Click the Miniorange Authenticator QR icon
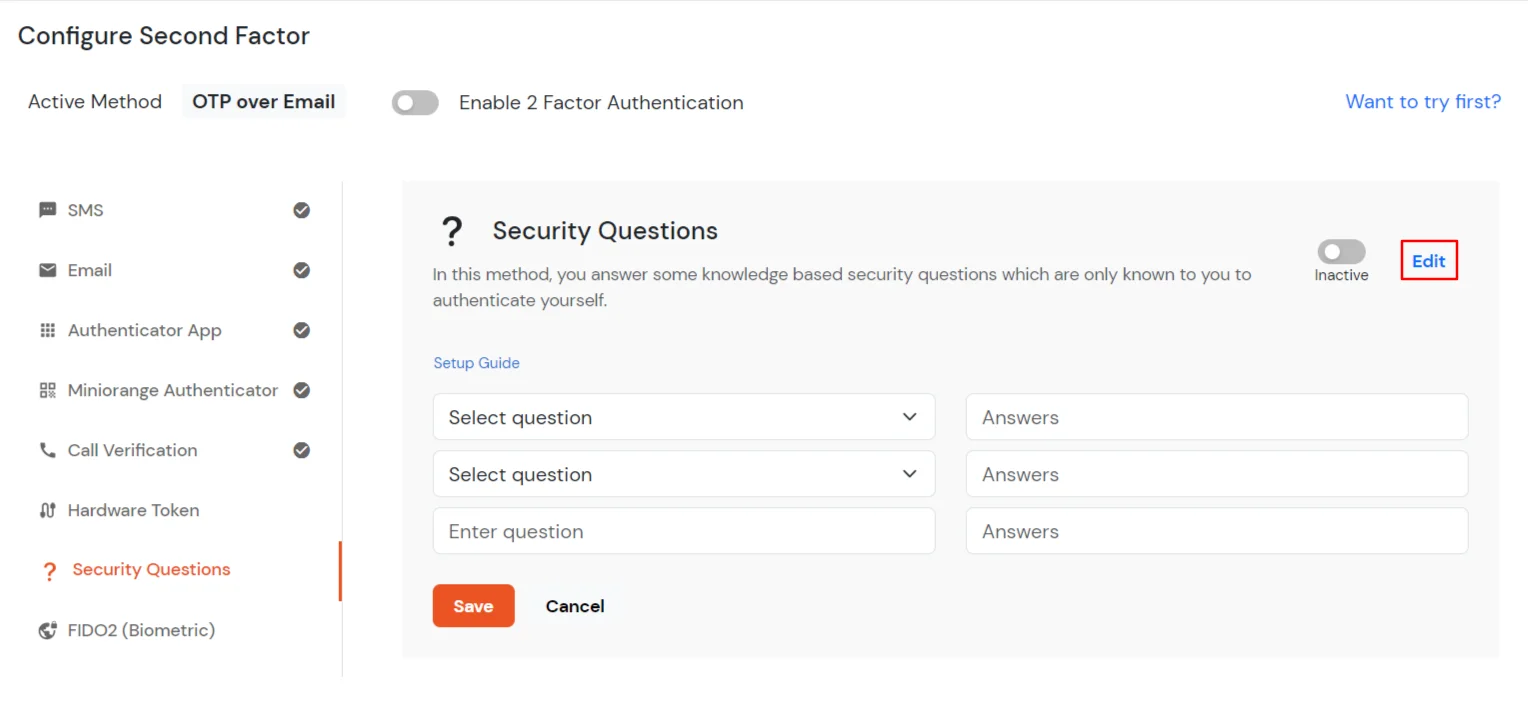The height and width of the screenshot is (705, 1528). point(47,390)
